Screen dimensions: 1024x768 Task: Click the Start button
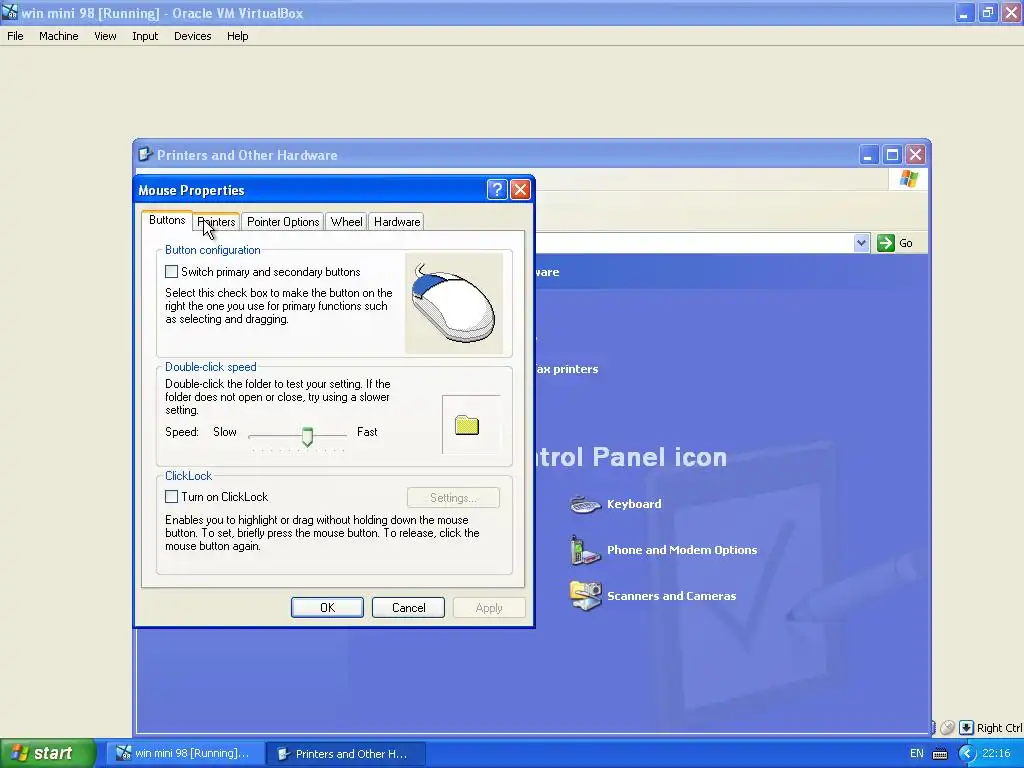[x=47, y=754]
